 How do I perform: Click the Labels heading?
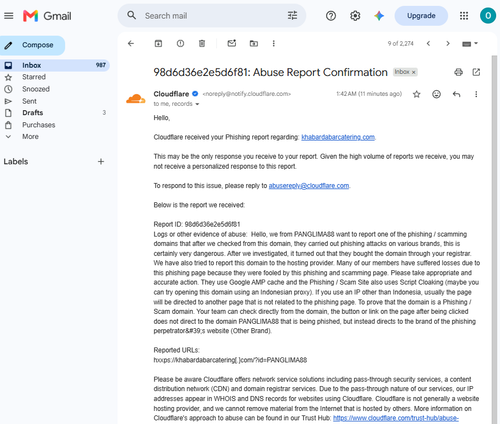point(16,162)
